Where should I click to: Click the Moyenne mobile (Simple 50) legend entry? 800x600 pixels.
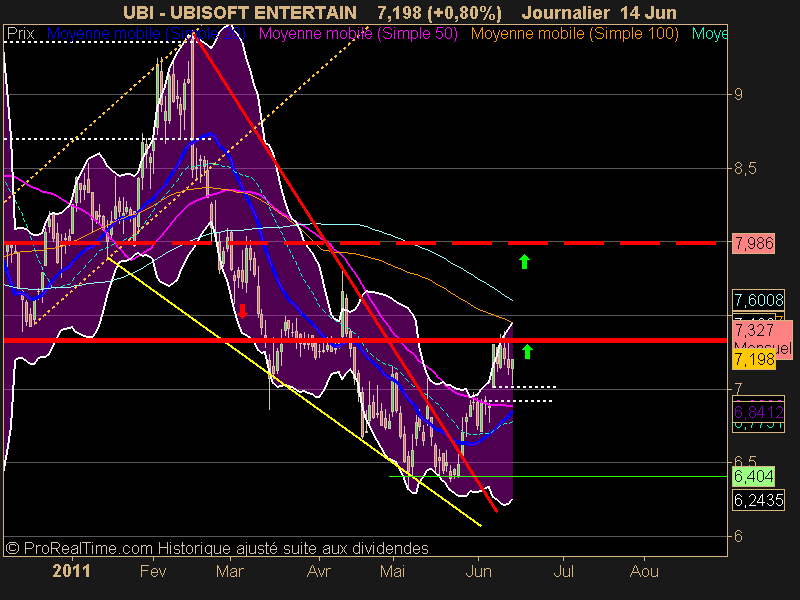[x=358, y=34]
